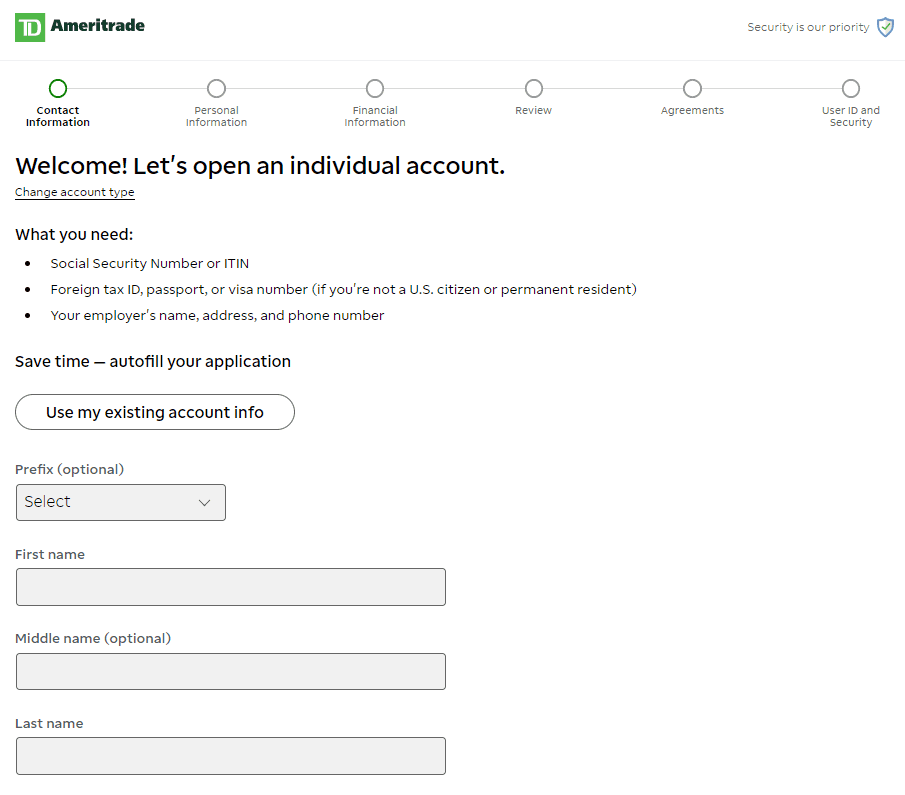Select the Contact Information step circle
Screen dimensions: 905x795
(x=58, y=88)
